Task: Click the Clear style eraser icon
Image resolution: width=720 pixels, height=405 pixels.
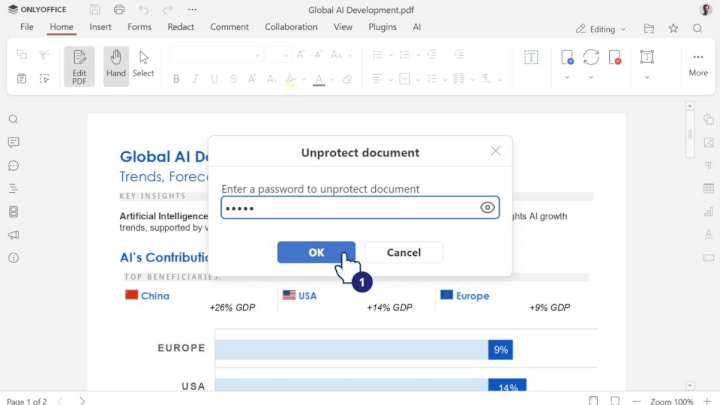Action: point(348,79)
